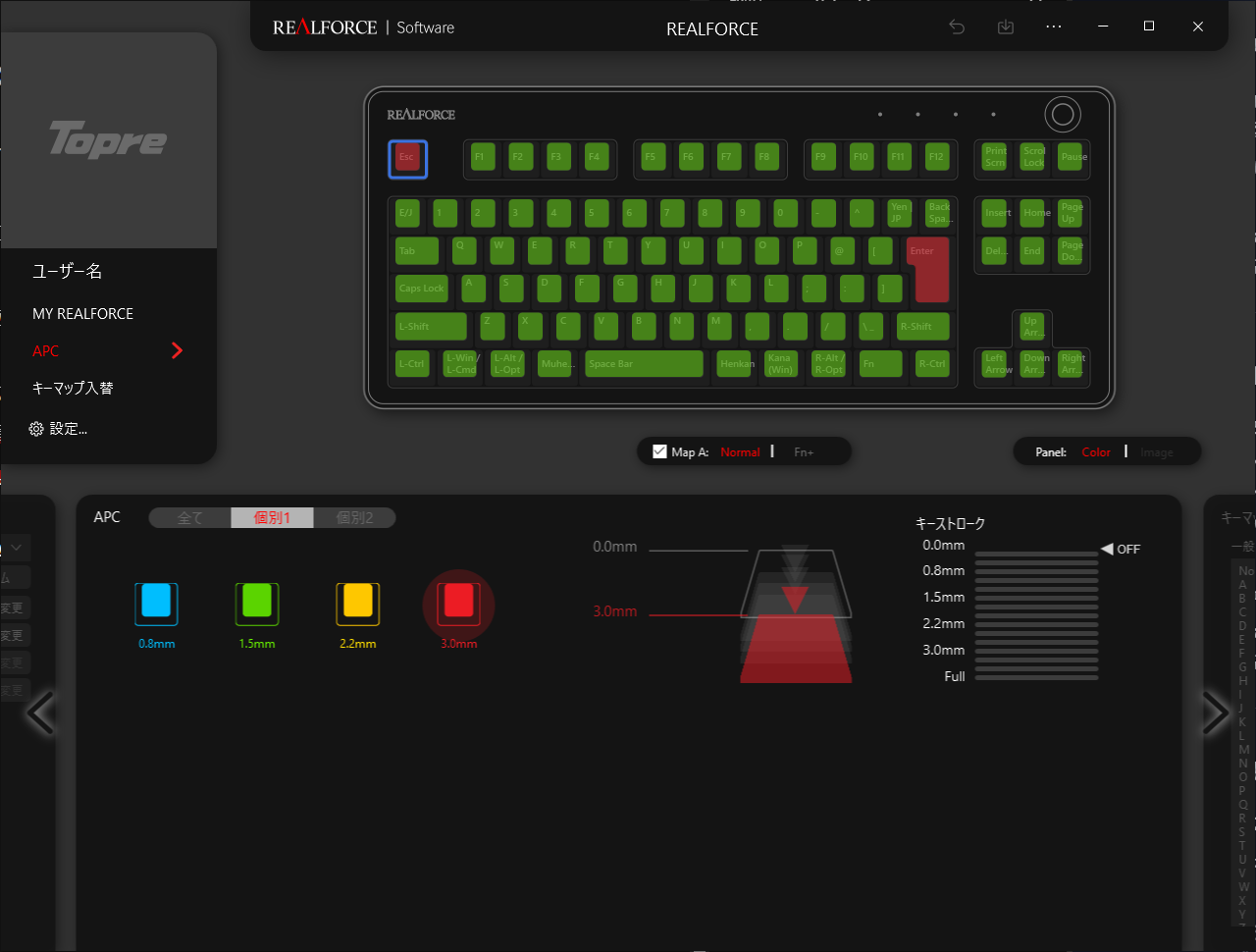
Task: Open MY REALFORCE in the sidebar
Action: click(x=82, y=314)
